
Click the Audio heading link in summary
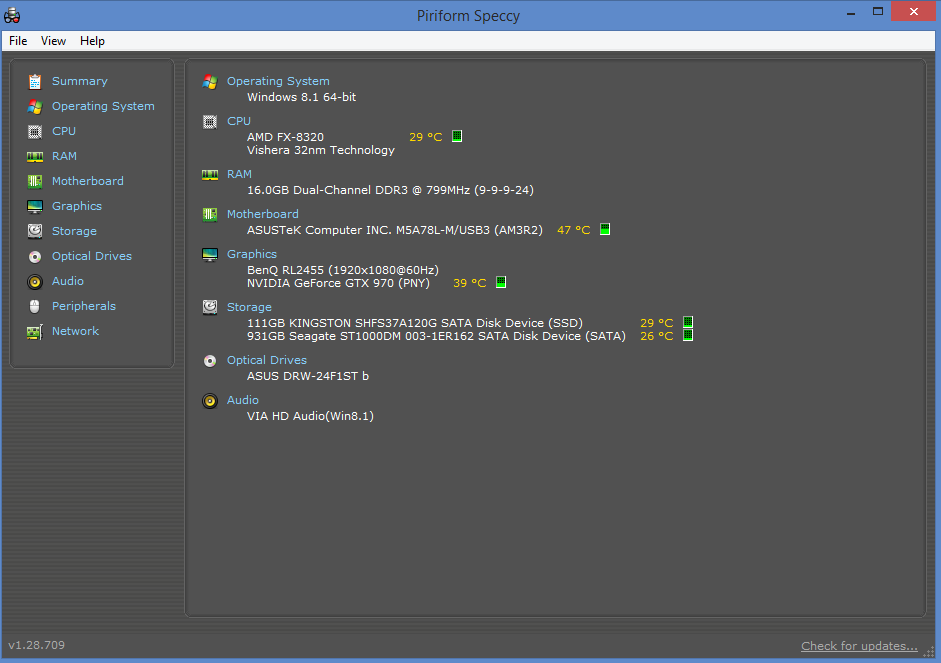[x=243, y=400]
